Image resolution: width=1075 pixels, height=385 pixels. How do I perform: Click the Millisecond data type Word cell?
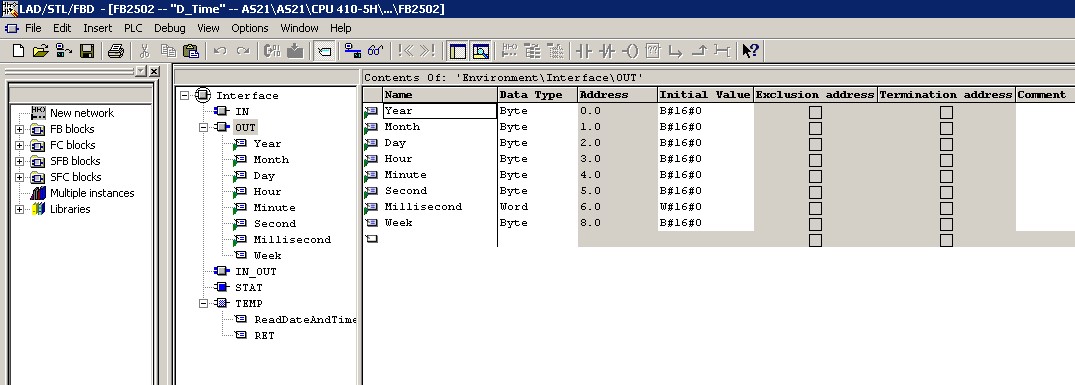click(x=538, y=207)
